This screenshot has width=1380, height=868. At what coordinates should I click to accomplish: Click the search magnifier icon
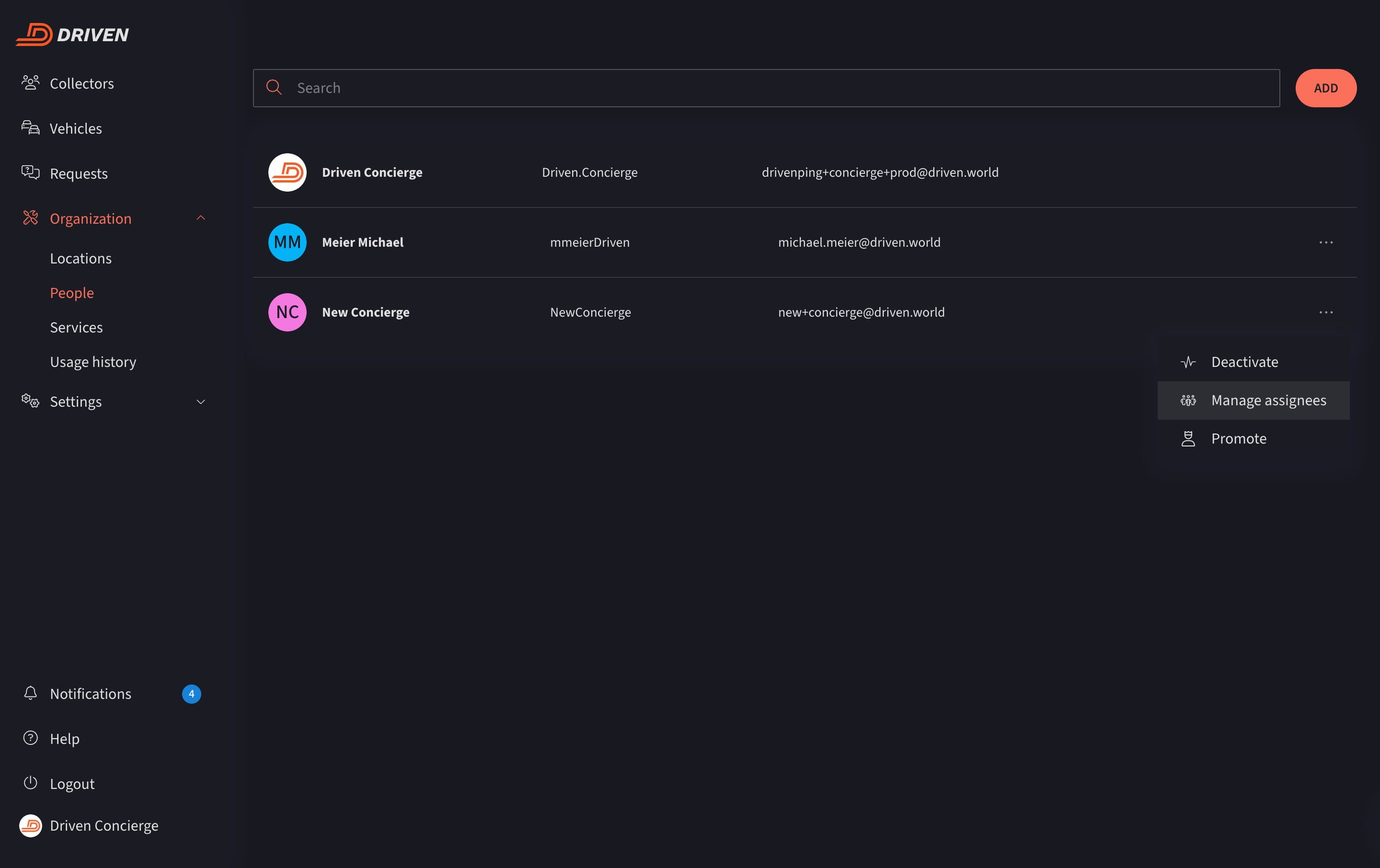coord(274,88)
